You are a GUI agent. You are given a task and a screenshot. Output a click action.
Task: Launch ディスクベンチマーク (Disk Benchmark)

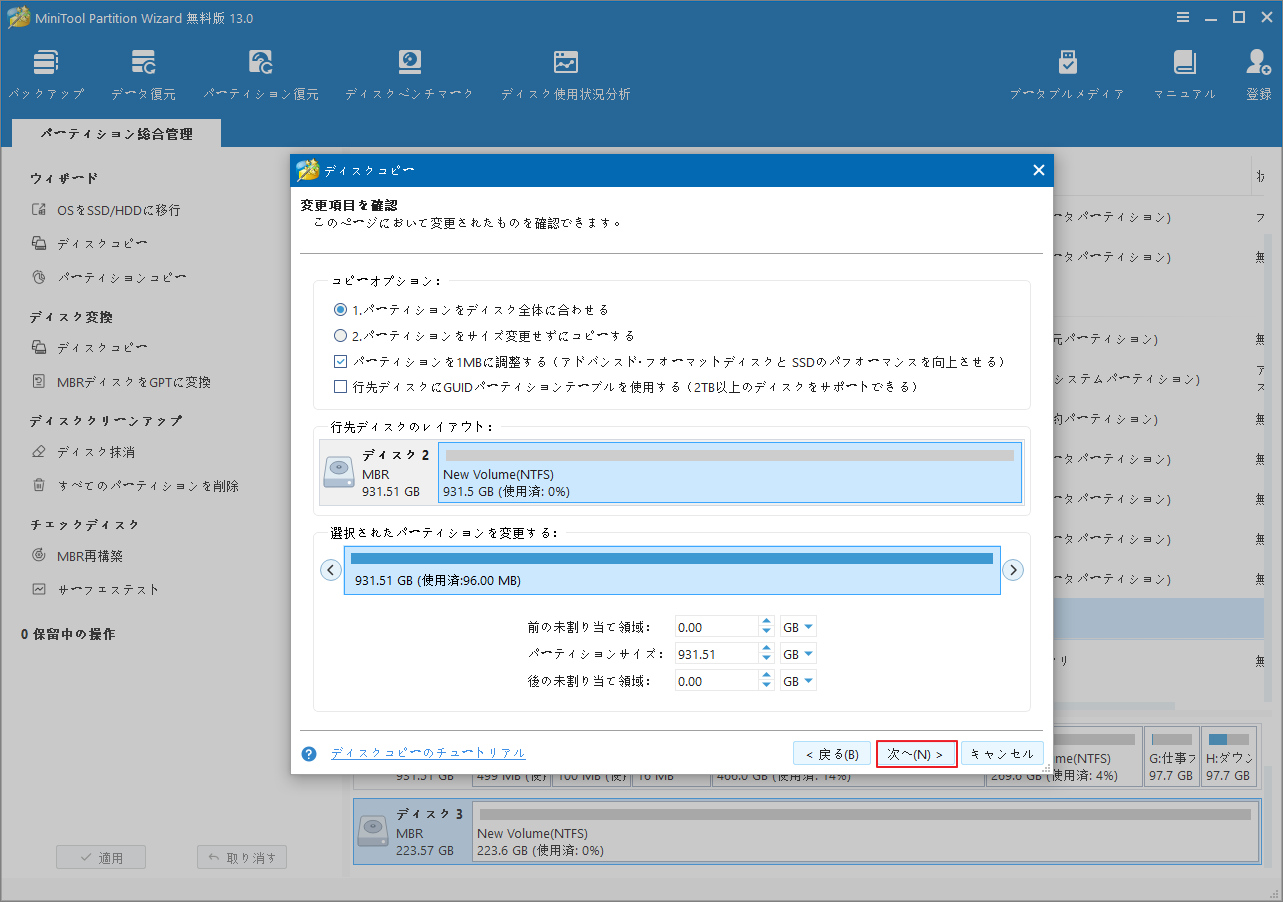409,70
